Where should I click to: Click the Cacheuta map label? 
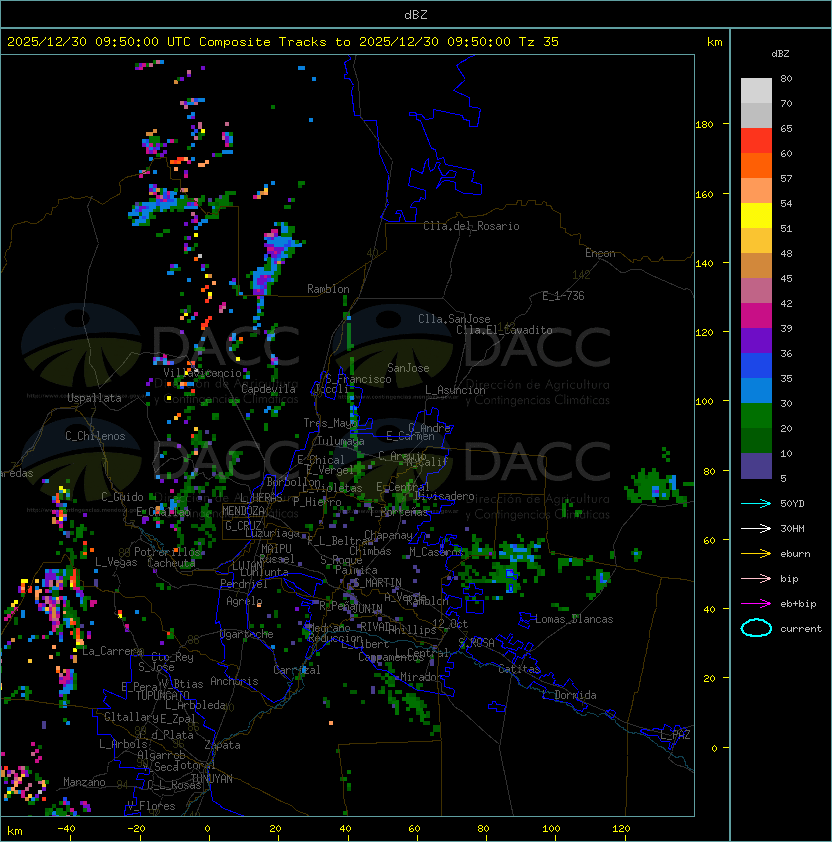(x=171, y=563)
